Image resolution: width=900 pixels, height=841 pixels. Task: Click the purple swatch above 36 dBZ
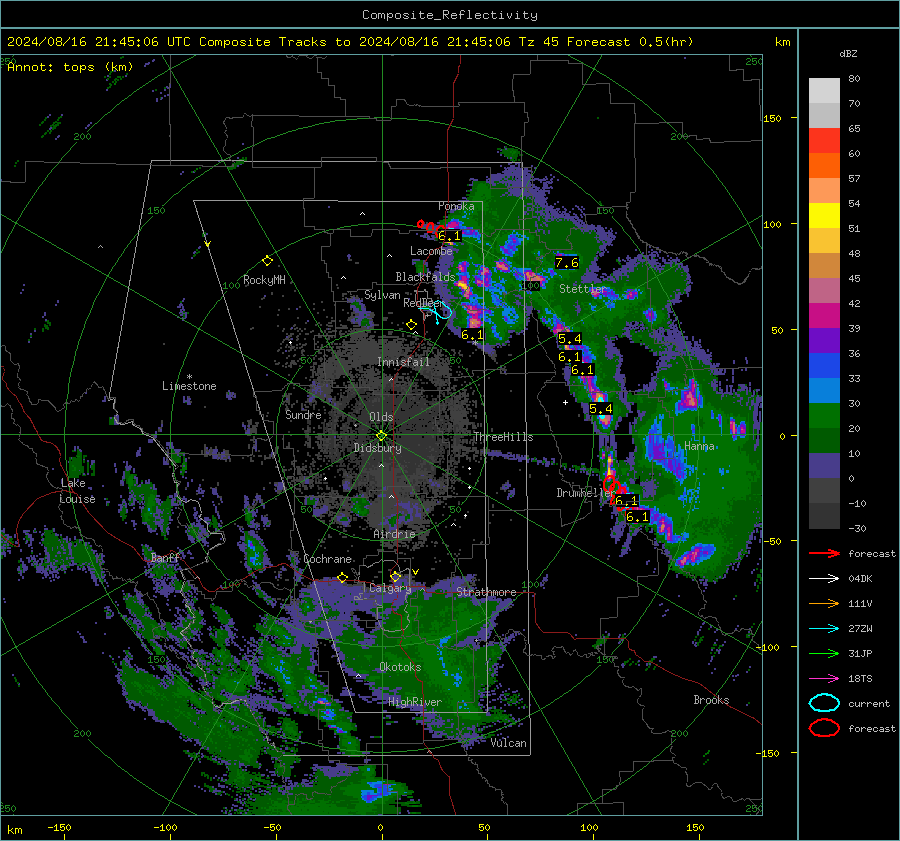pos(824,340)
